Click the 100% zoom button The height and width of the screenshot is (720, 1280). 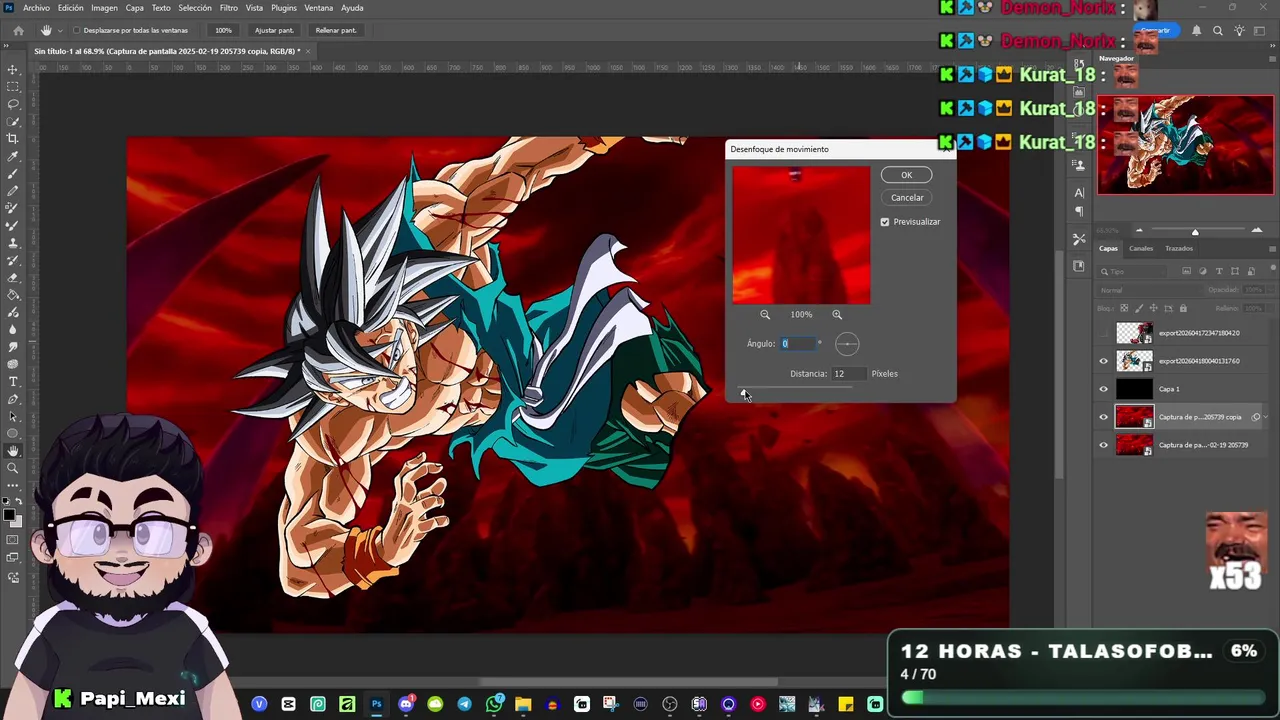(x=223, y=30)
